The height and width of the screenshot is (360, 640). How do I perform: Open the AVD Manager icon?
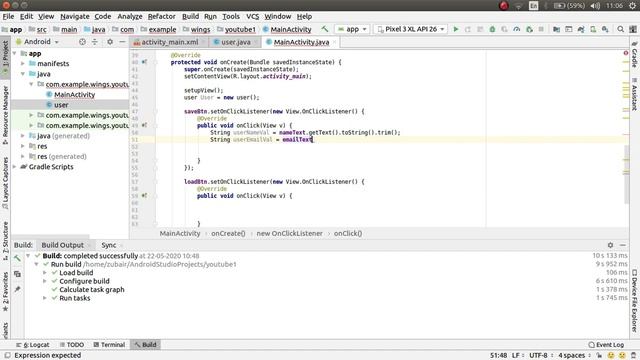pyautogui.click(x=593, y=29)
